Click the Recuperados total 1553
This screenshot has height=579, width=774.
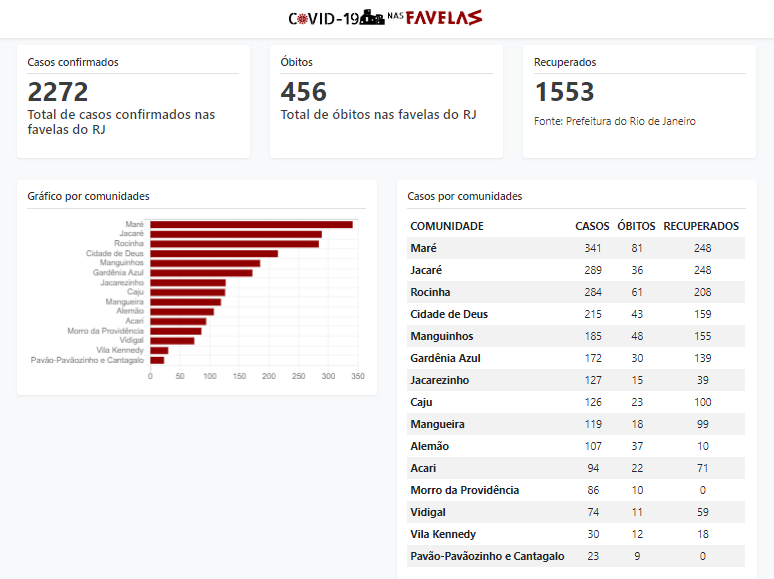(x=565, y=92)
